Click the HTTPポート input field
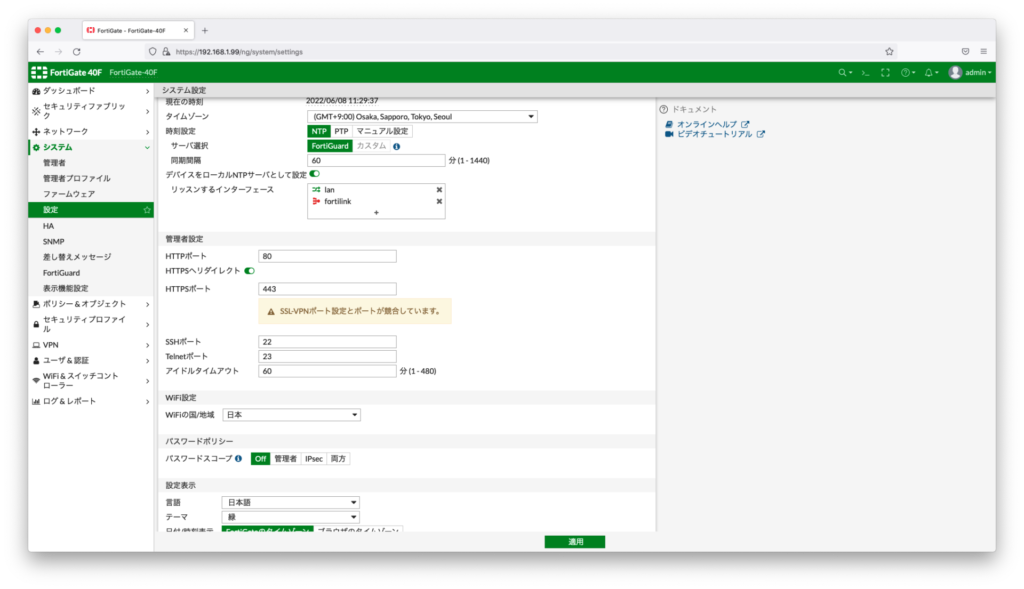The height and width of the screenshot is (589, 1024). click(327, 257)
